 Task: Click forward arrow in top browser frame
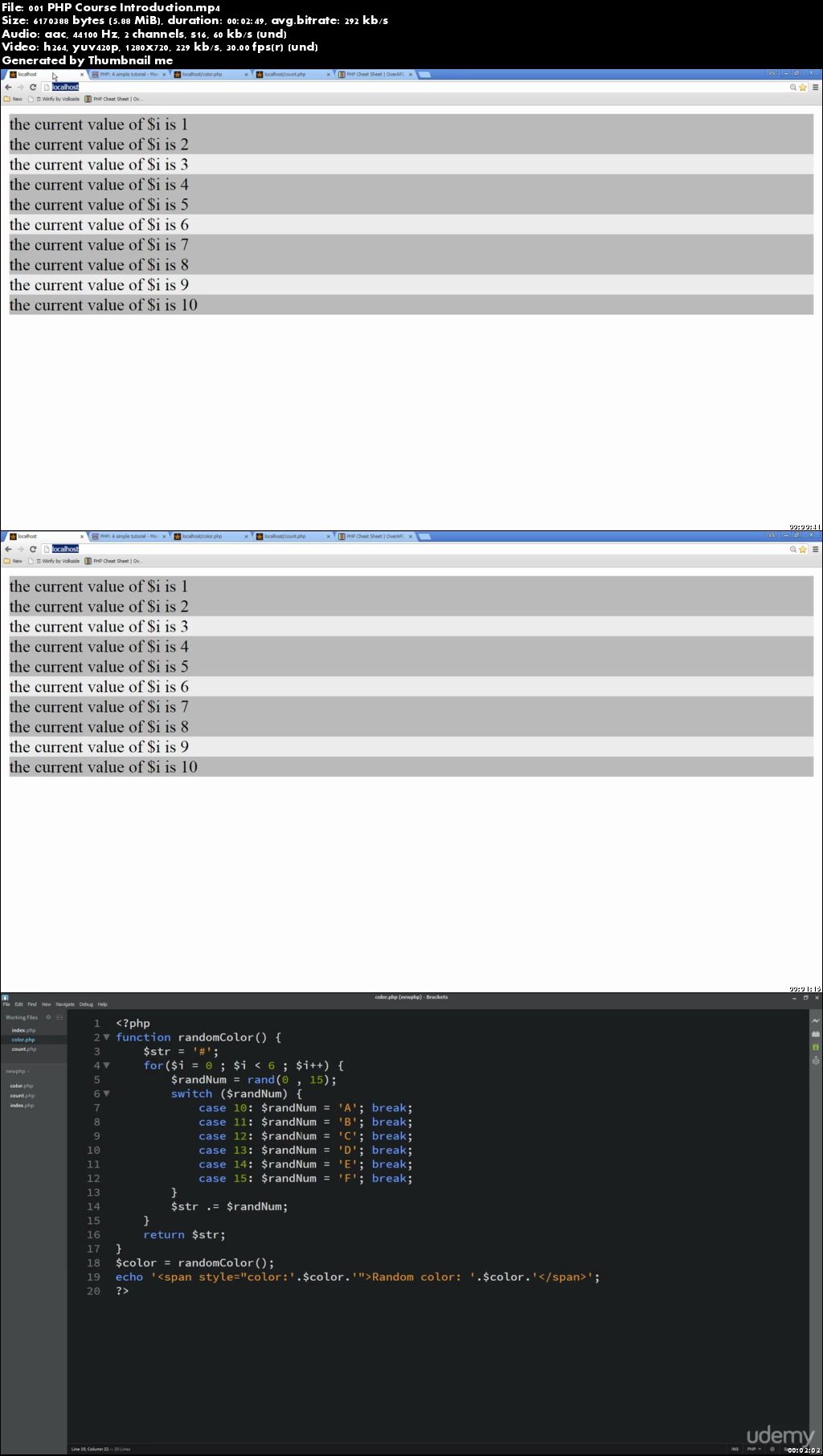point(20,87)
